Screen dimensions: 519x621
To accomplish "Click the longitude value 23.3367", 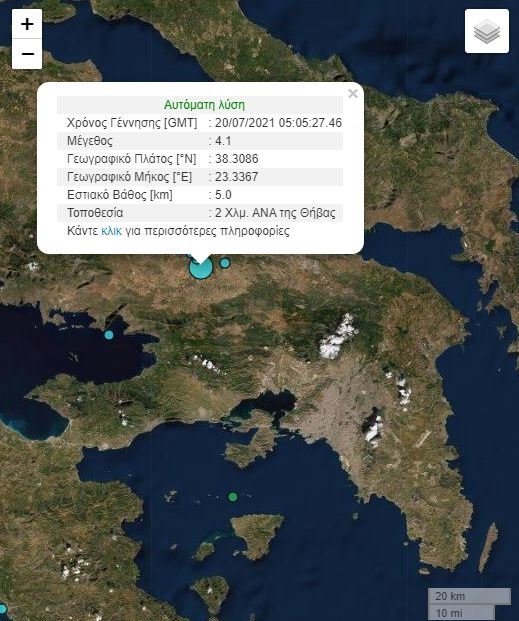I will [237, 177].
